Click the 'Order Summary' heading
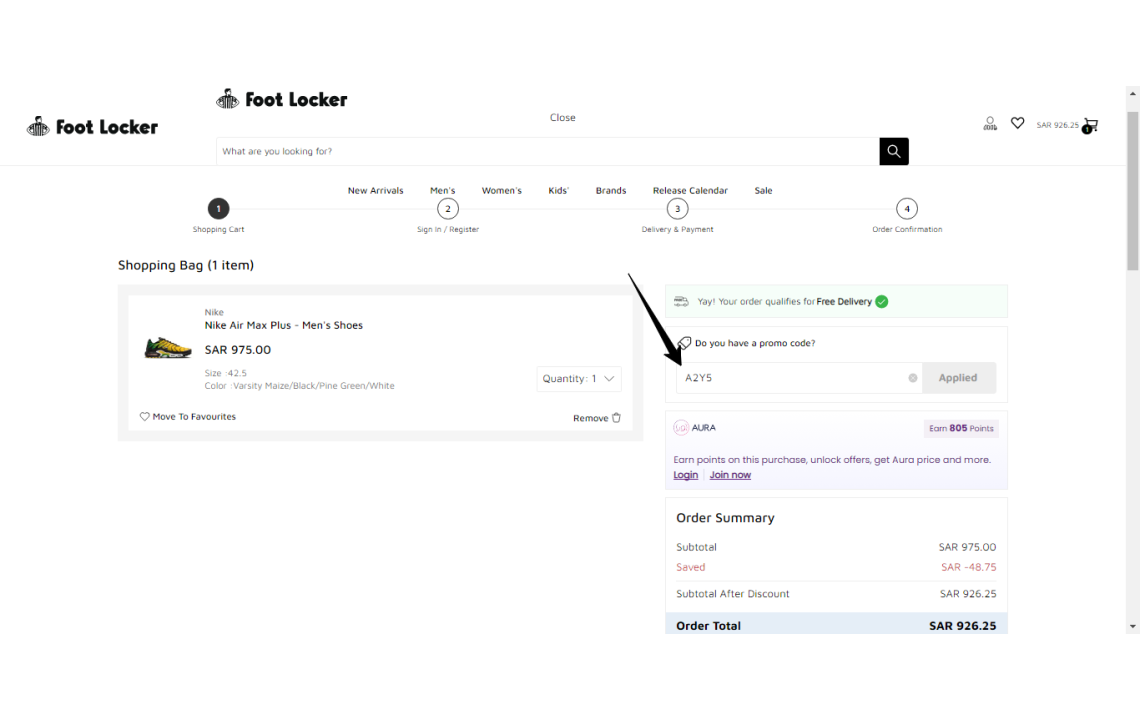Screen dimensions: 1140x720 point(725,518)
